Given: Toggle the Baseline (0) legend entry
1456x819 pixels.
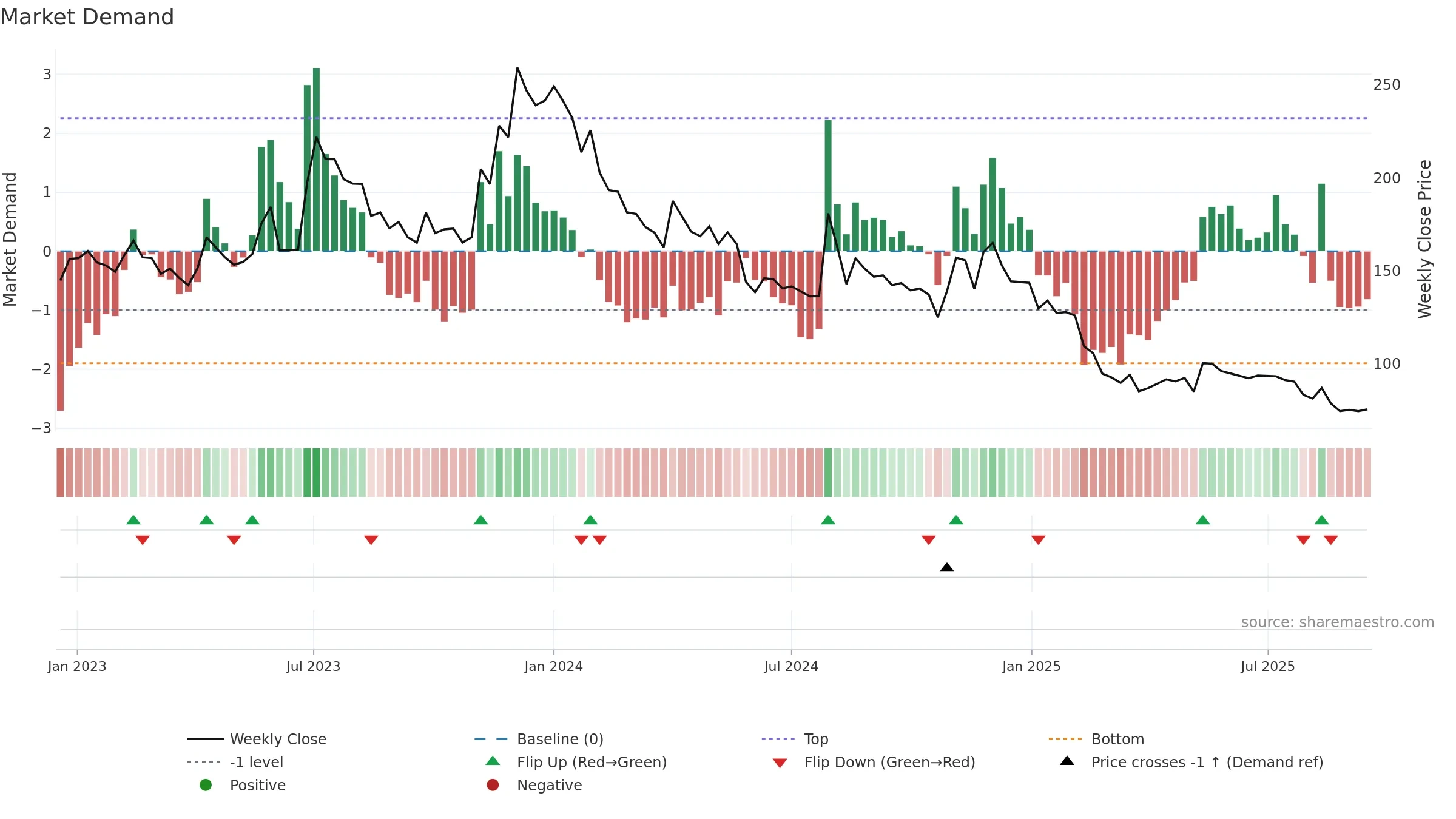Looking at the screenshot, I should click(539, 739).
